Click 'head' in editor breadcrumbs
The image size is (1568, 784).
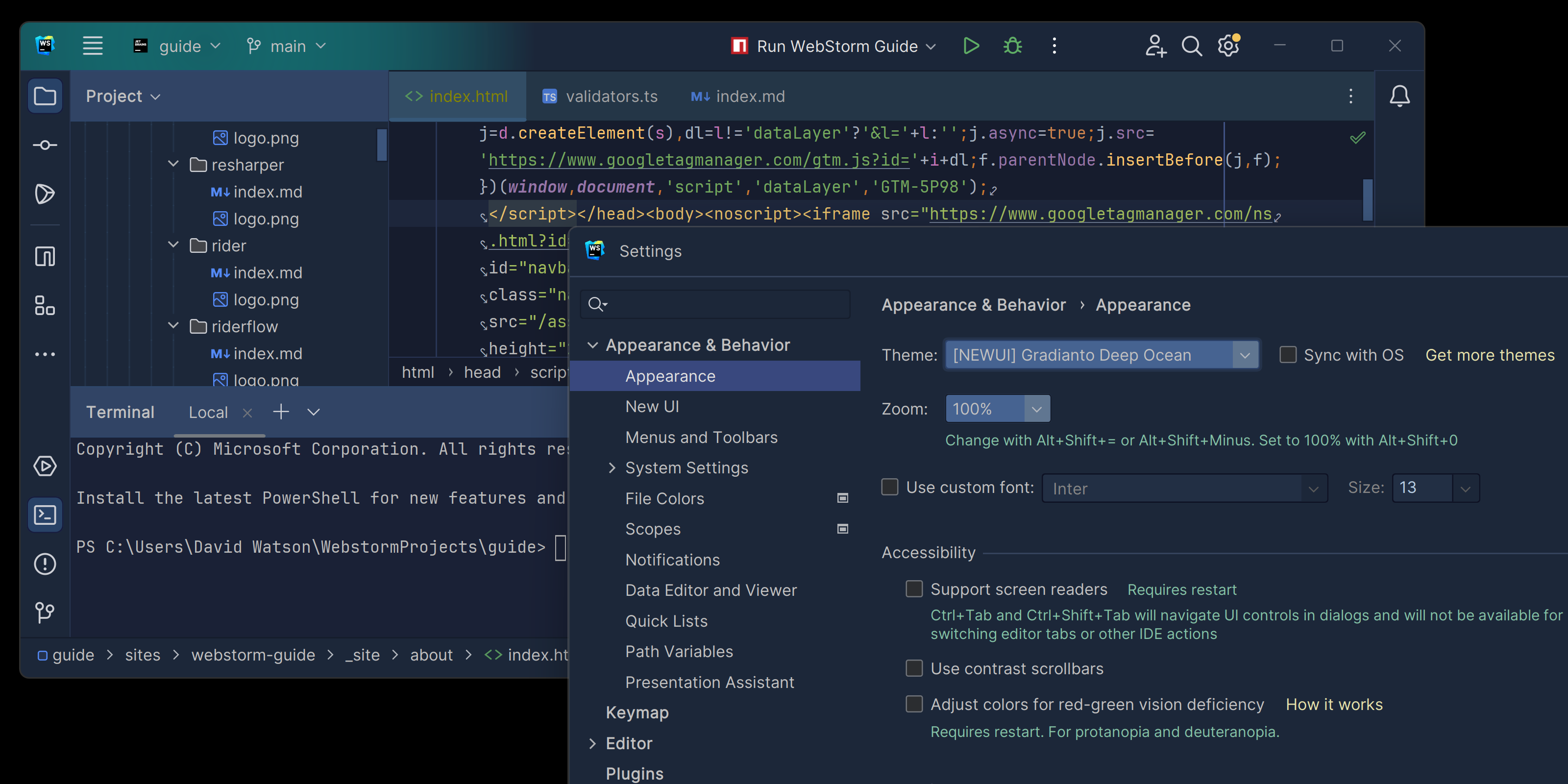point(482,372)
